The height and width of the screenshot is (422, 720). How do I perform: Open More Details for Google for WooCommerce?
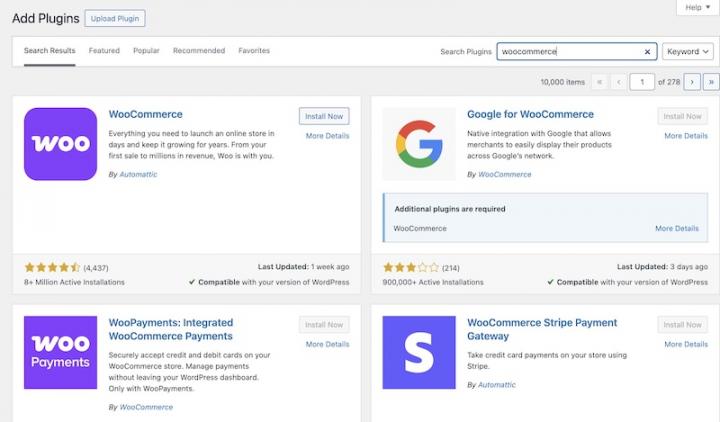(686, 136)
